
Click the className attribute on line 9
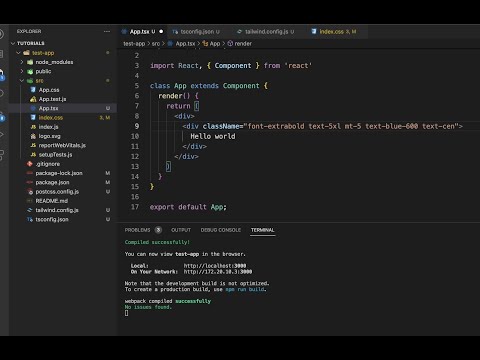tap(221, 126)
